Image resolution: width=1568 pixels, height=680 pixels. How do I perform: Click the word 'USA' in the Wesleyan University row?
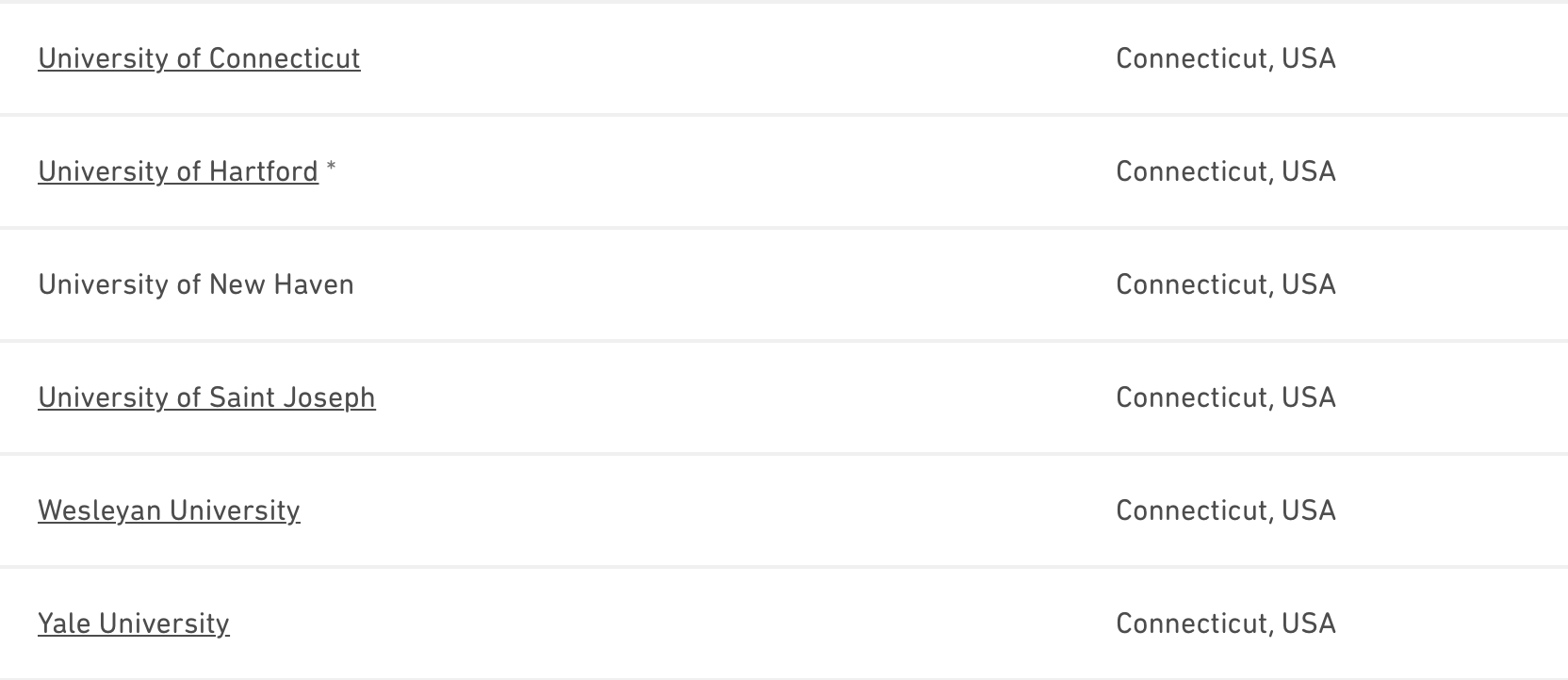[x=1309, y=510]
